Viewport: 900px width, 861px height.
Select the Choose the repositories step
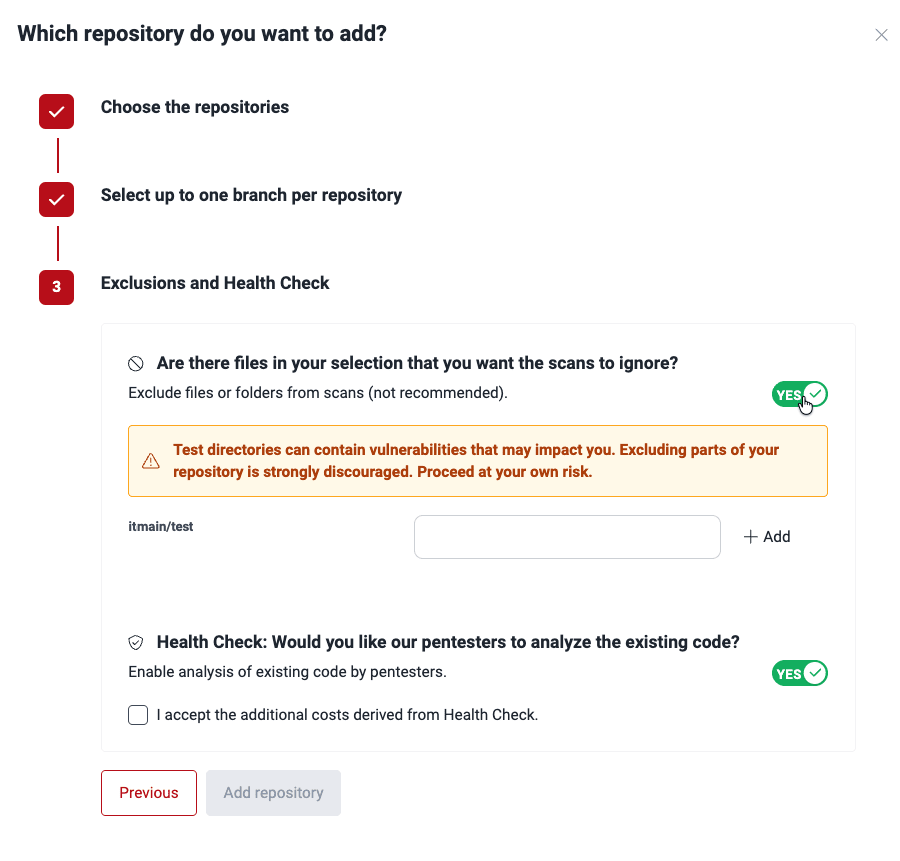194,107
